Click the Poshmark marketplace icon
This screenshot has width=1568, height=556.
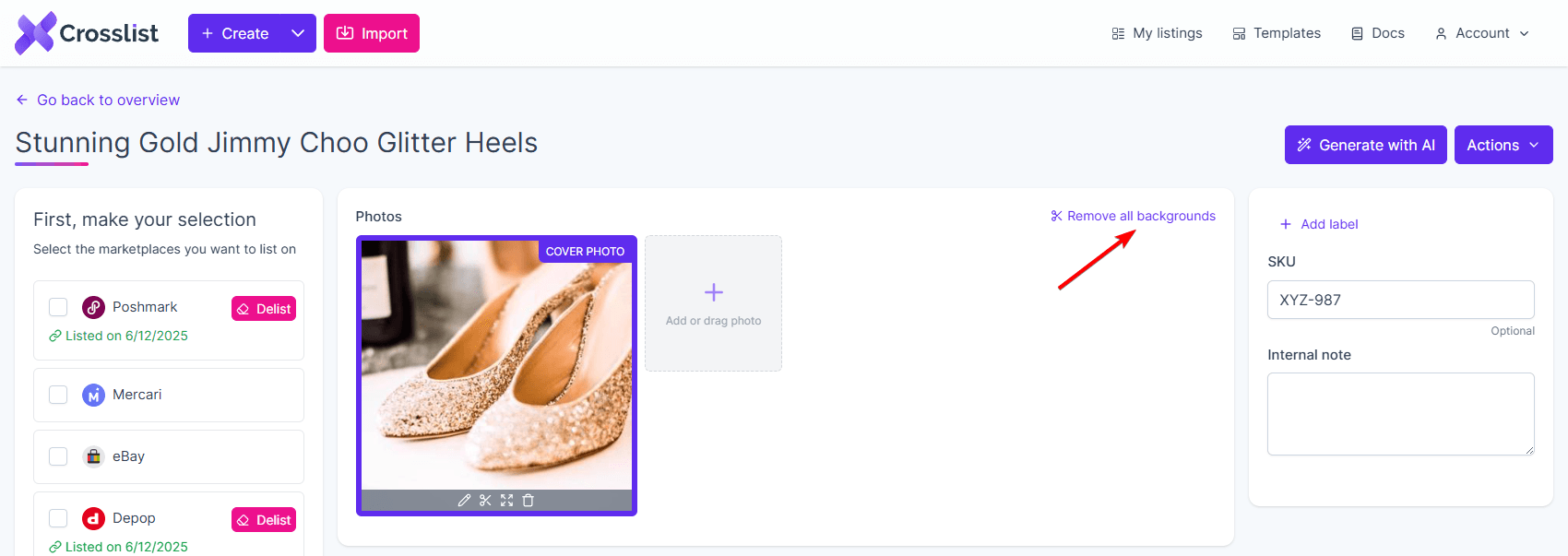(x=93, y=307)
